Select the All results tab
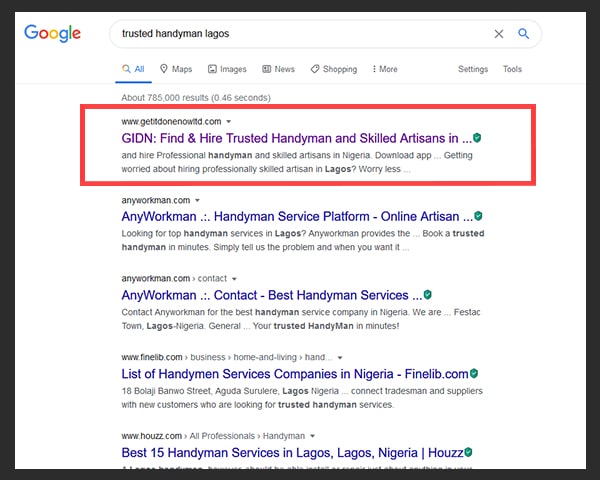600x480 pixels. pos(133,69)
